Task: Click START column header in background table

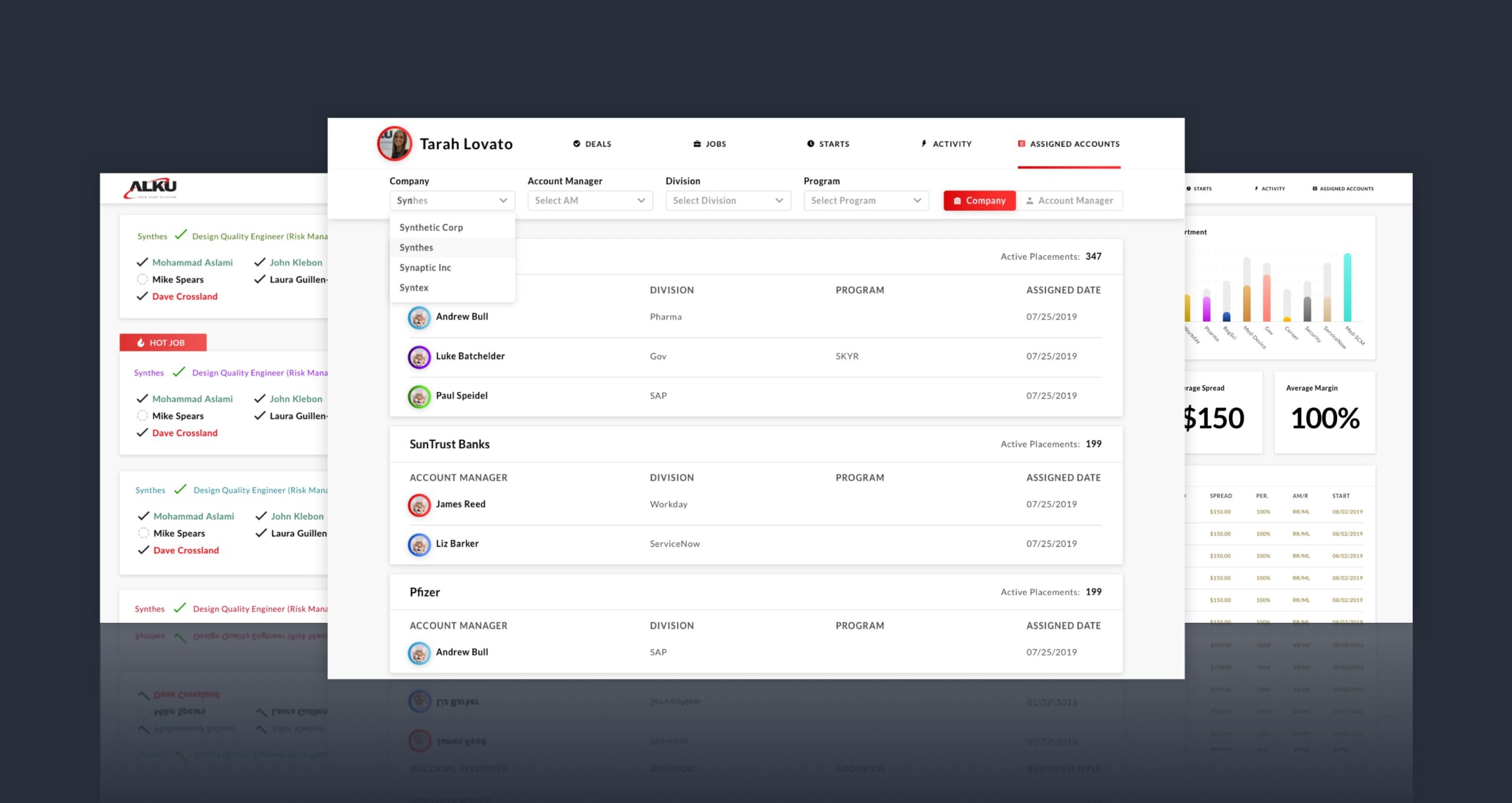Action: (1341, 496)
